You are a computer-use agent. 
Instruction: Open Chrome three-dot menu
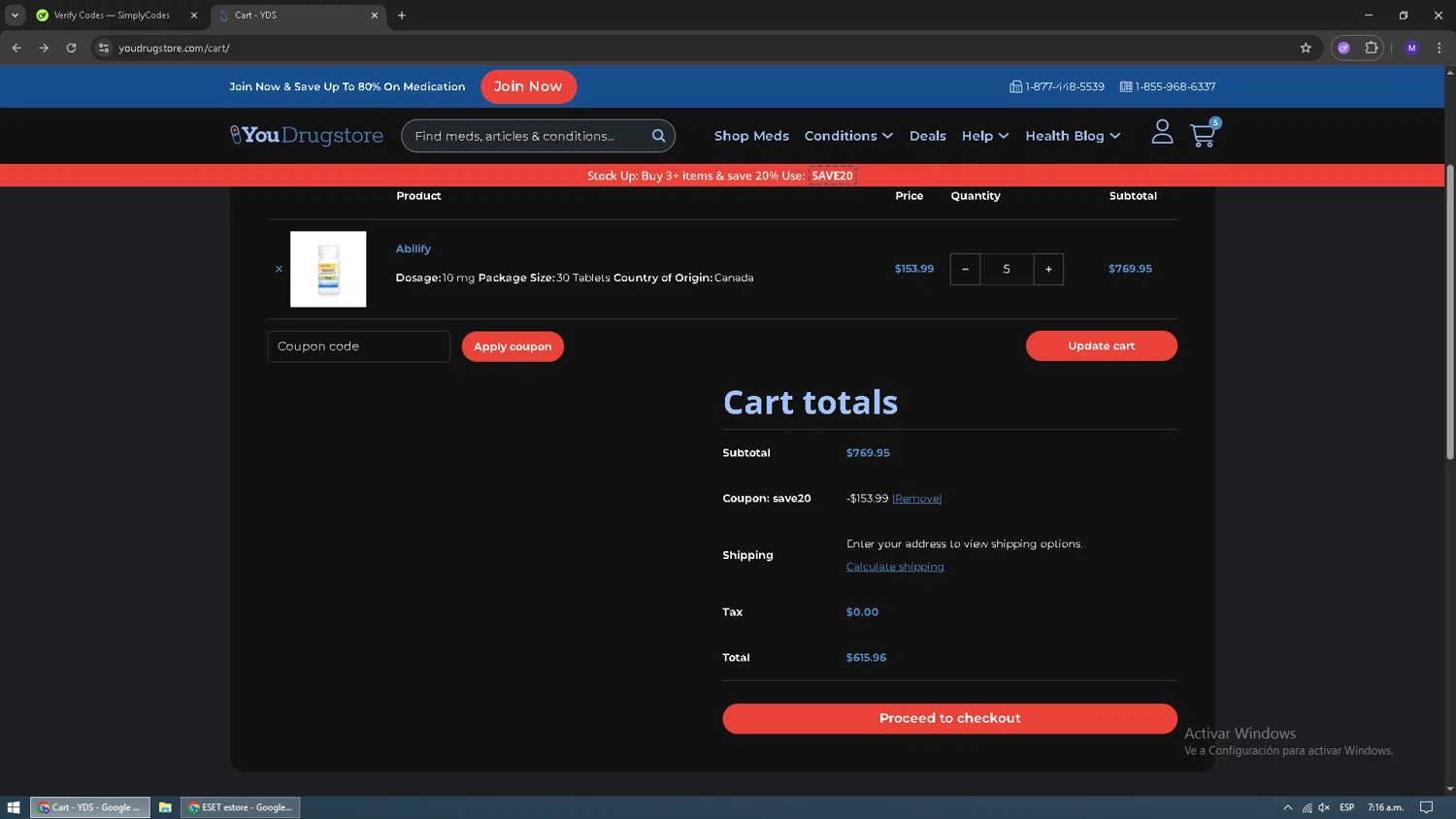(1439, 48)
